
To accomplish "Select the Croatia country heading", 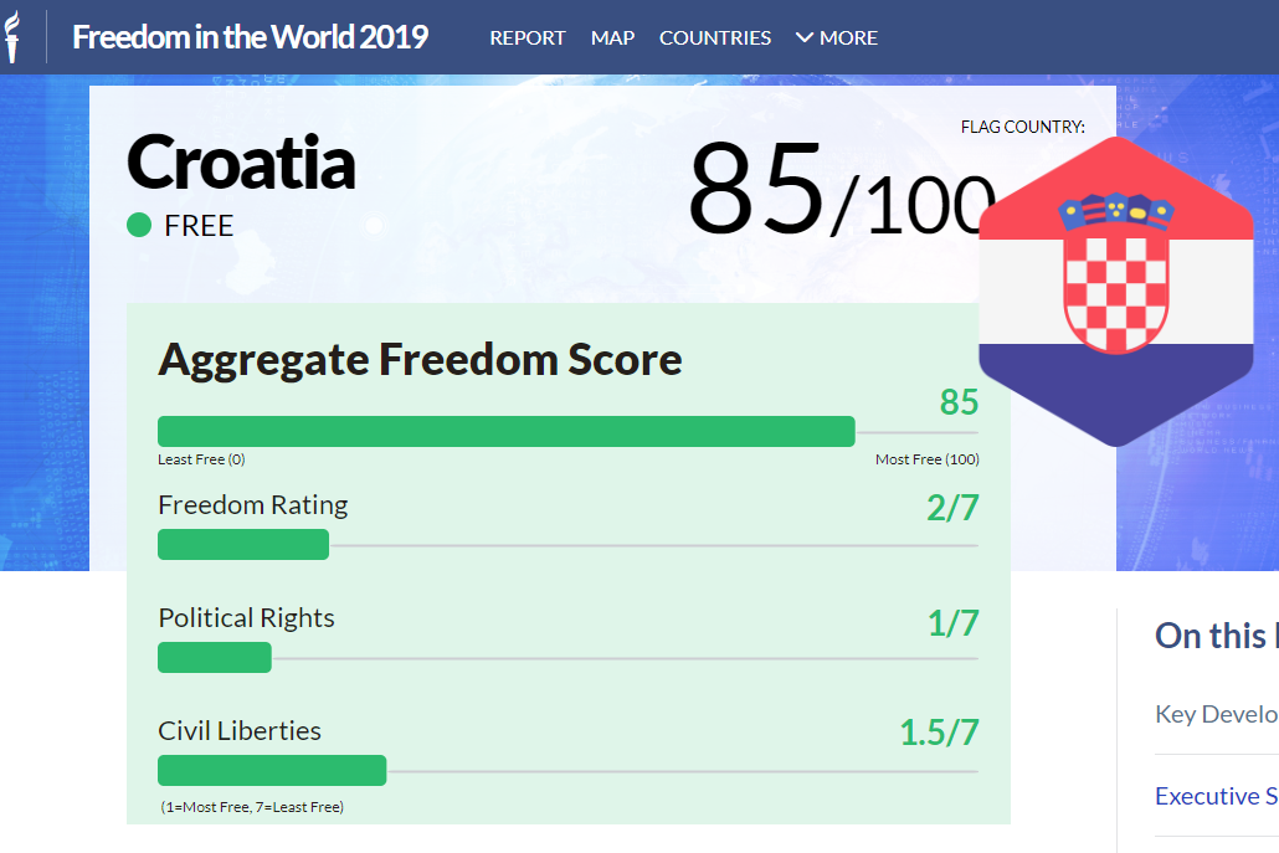I will click(x=241, y=162).
